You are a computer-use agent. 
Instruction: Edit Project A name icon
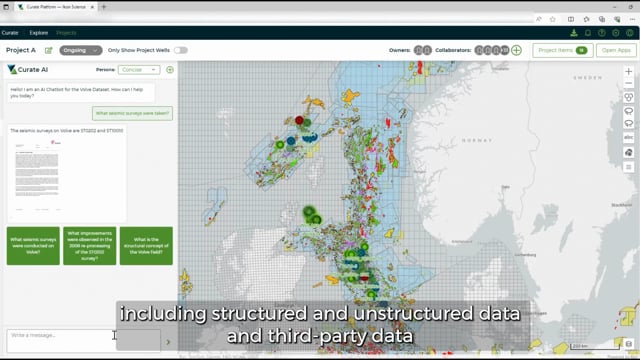[x=49, y=50]
